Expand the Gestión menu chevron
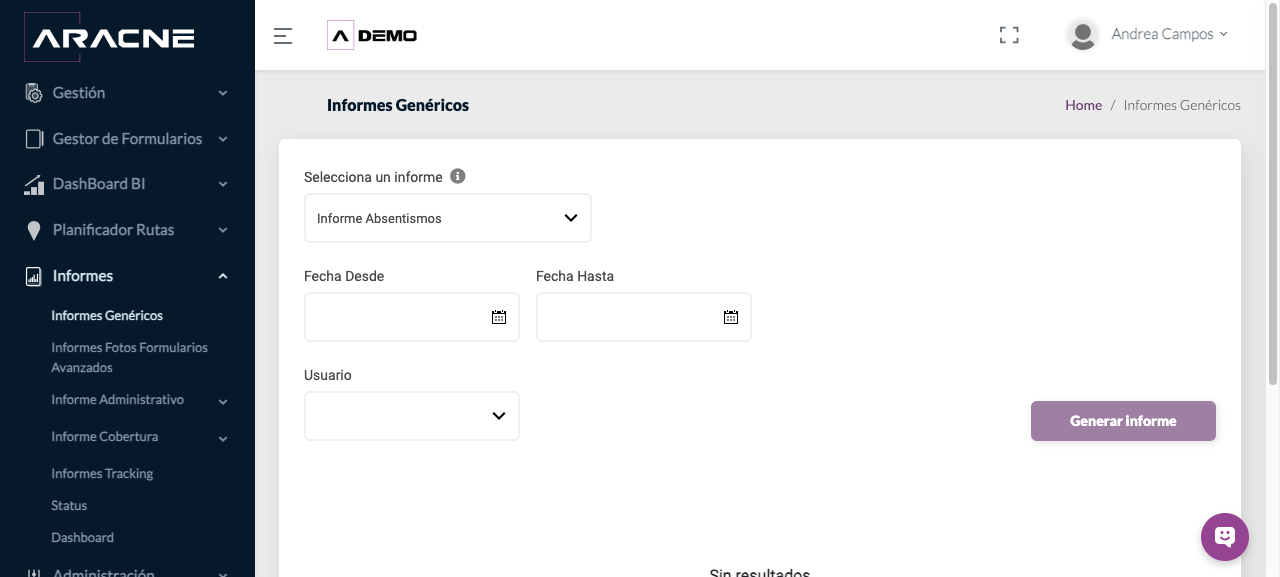The image size is (1280, 577). (x=223, y=93)
